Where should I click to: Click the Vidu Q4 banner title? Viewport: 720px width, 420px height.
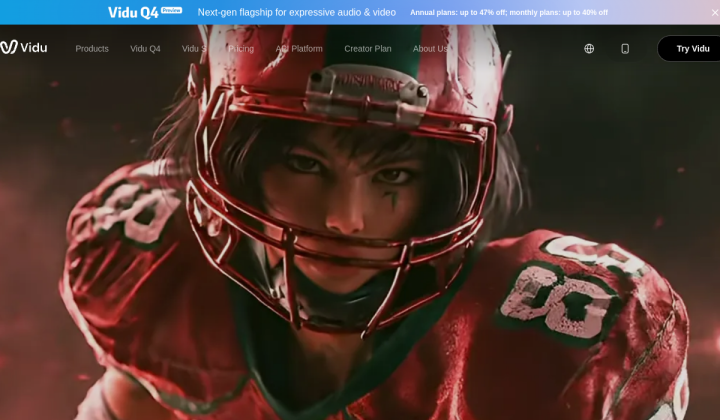[x=133, y=12]
